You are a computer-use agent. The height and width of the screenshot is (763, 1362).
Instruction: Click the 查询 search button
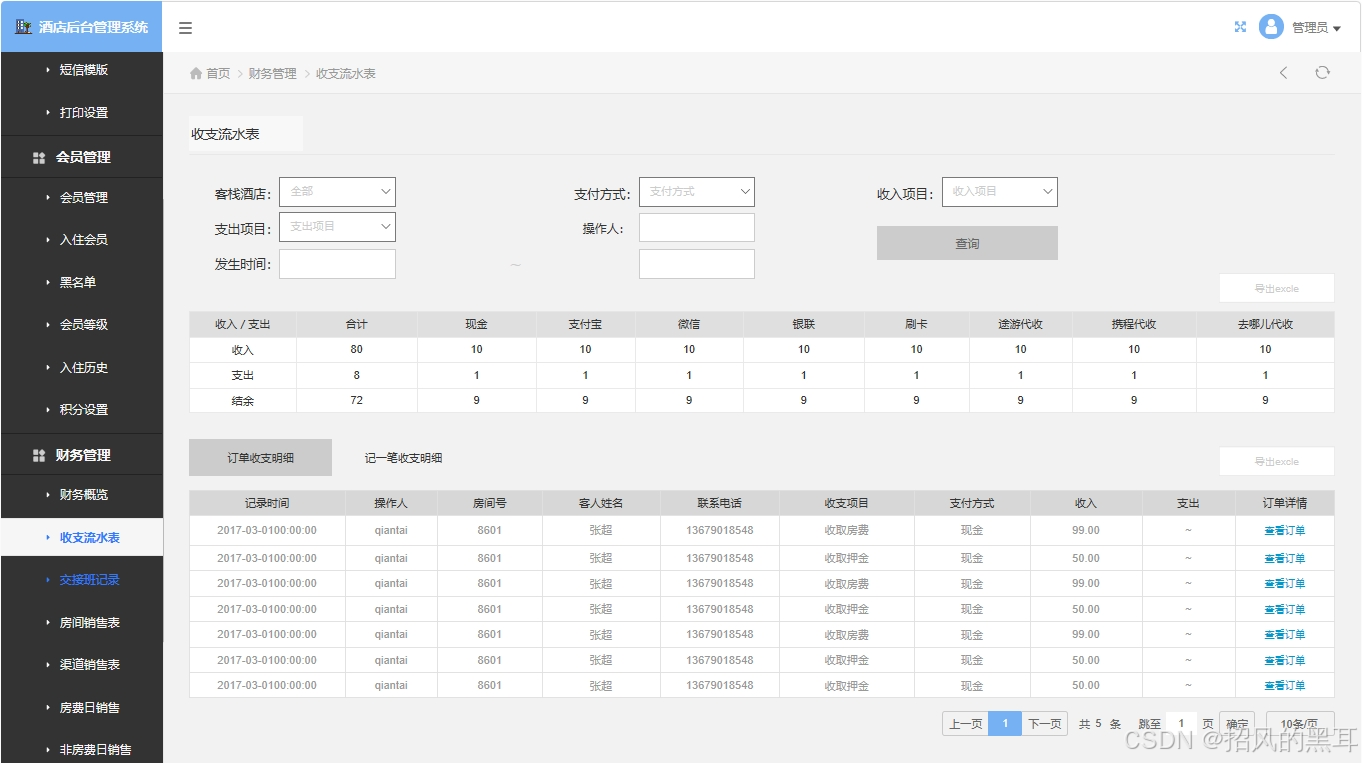click(x=967, y=243)
